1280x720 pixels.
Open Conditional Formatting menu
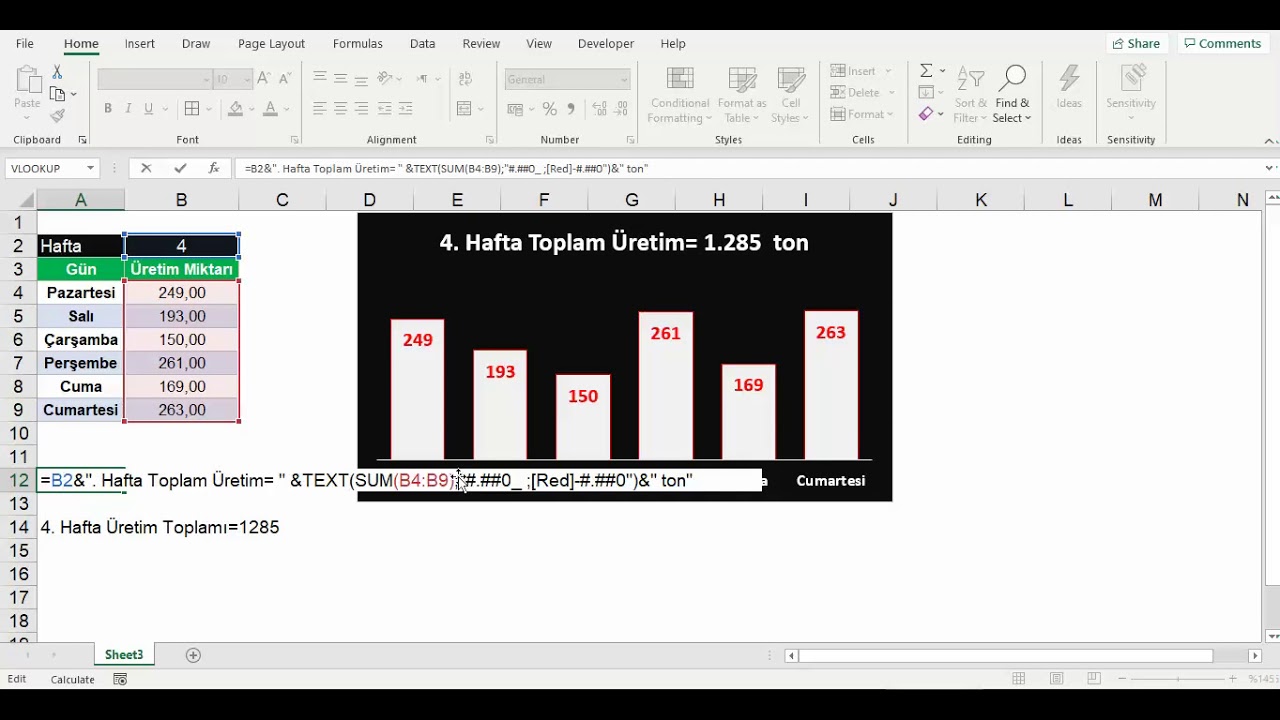click(x=679, y=95)
